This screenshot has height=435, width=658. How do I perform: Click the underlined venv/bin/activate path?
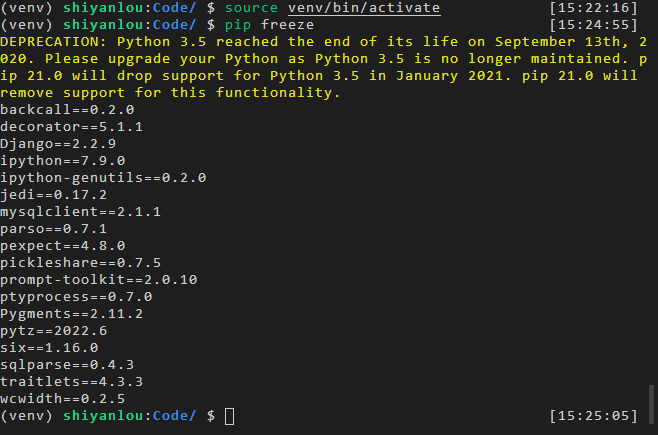pos(349,8)
